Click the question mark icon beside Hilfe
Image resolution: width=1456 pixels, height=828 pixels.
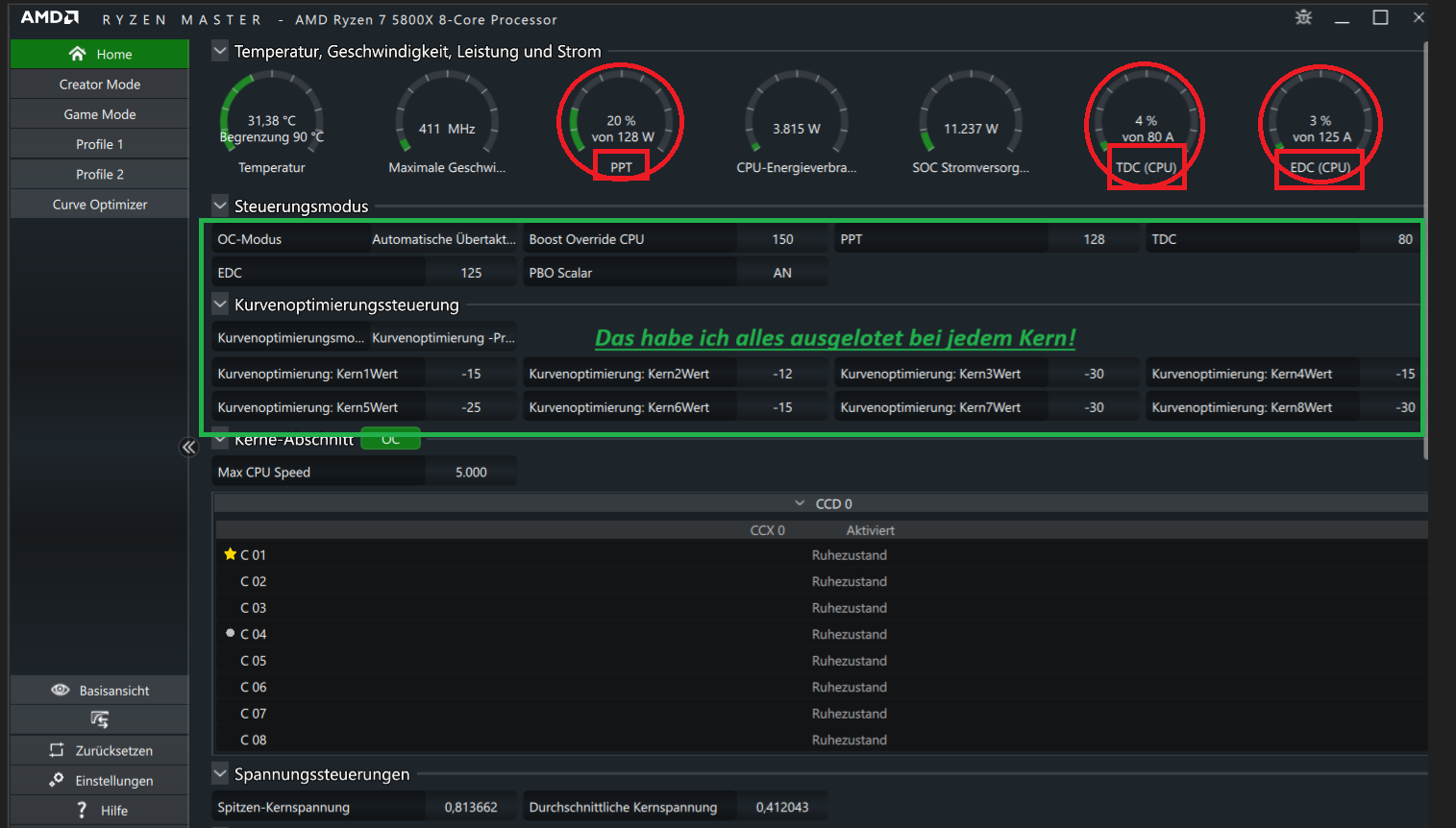[x=82, y=810]
